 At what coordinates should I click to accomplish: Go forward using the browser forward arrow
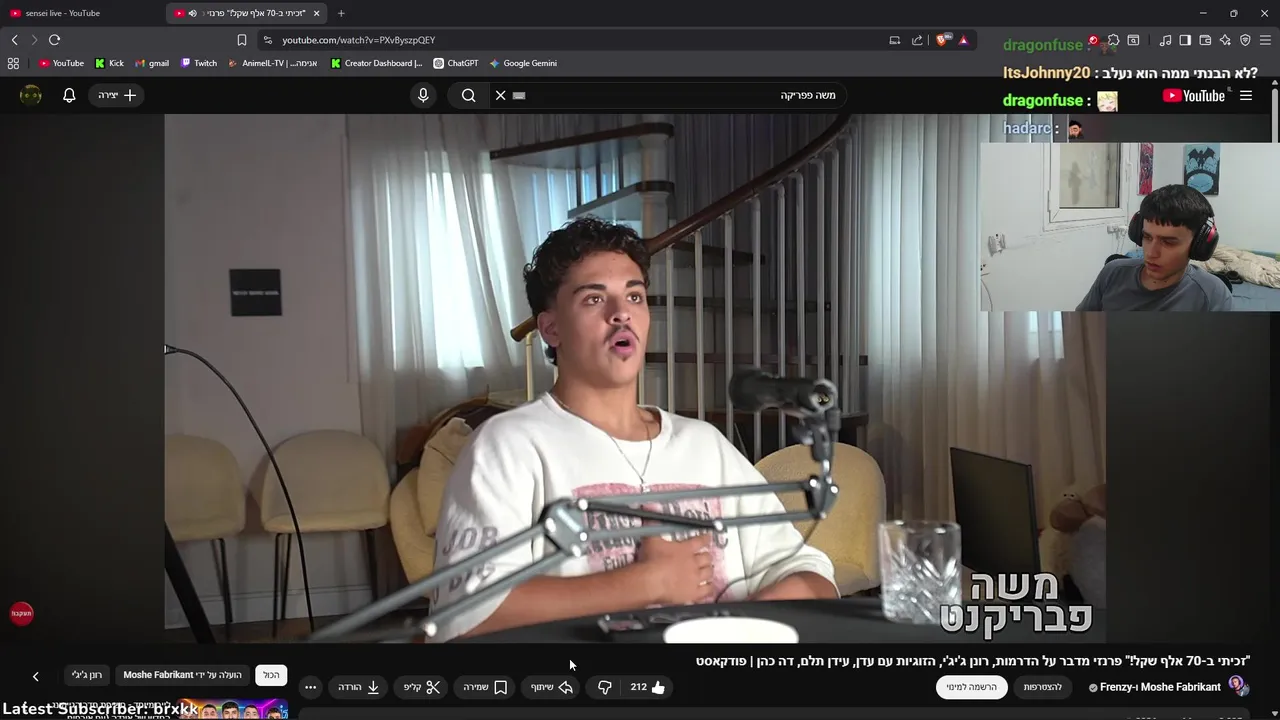coord(34,40)
